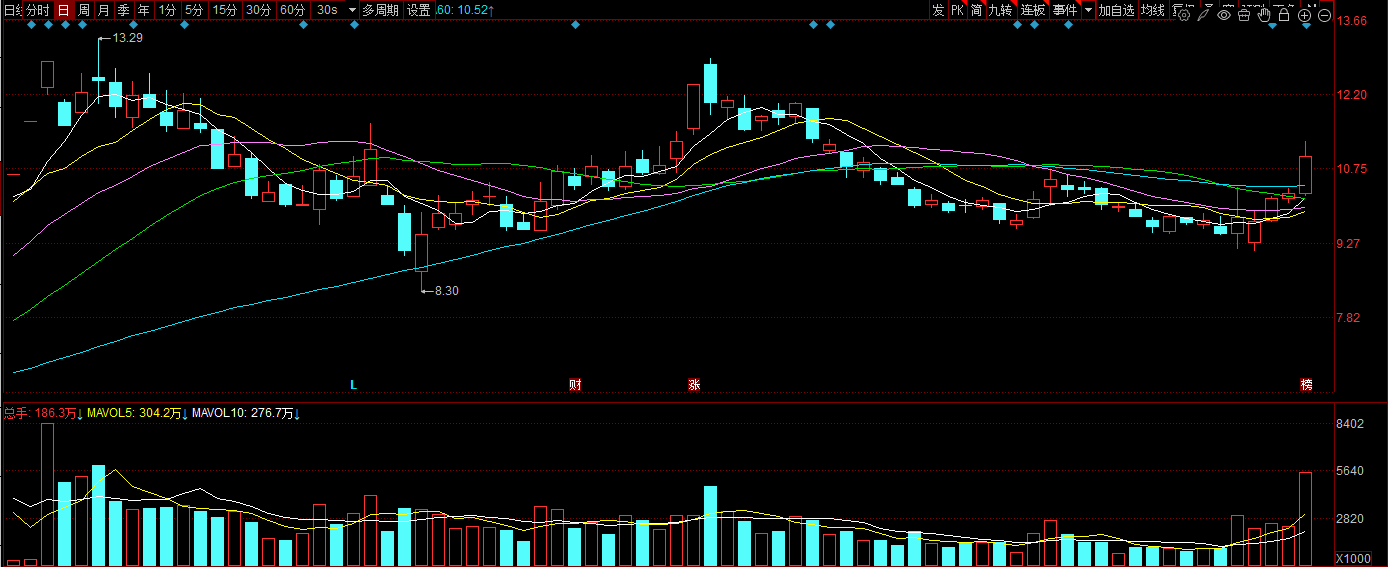Click the 7.82 price axis label
Image resolution: width=1388 pixels, height=567 pixels.
click(x=1350, y=318)
